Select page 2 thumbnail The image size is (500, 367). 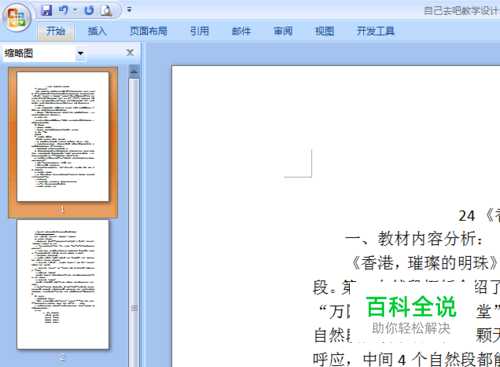[63, 284]
